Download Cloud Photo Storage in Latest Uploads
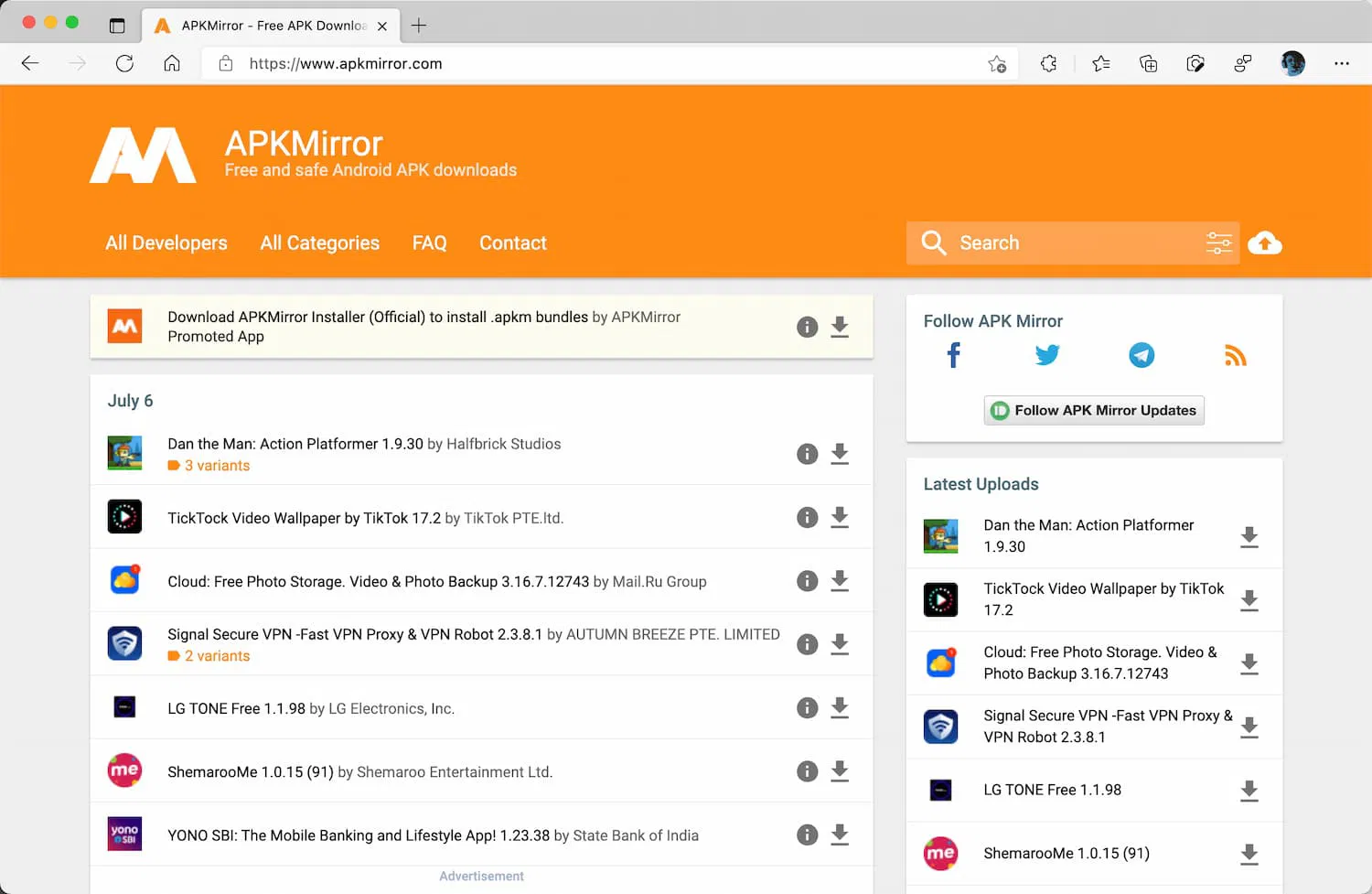The height and width of the screenshot is (894, 1372). click(1249, 664)
